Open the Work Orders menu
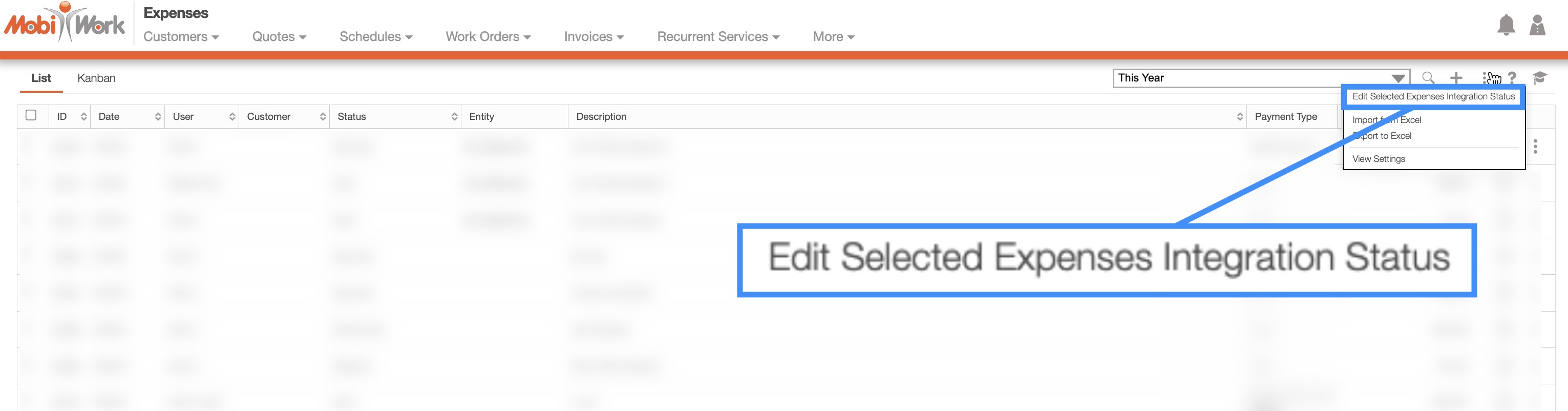 pos(488,36)
